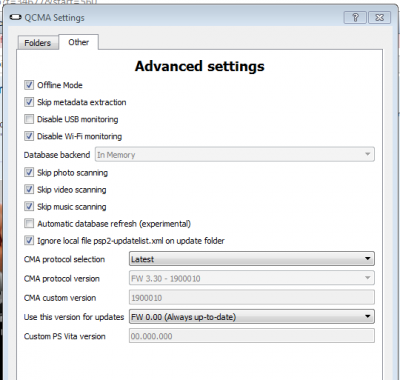The height and width of the screenshot is (380, 400).
Task: Click the CMA custom version label
Action: click(x=60, y=298)
